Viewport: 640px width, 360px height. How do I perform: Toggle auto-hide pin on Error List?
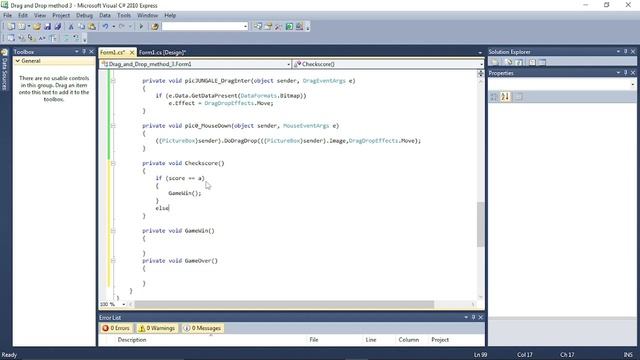[x=473, y=318]
